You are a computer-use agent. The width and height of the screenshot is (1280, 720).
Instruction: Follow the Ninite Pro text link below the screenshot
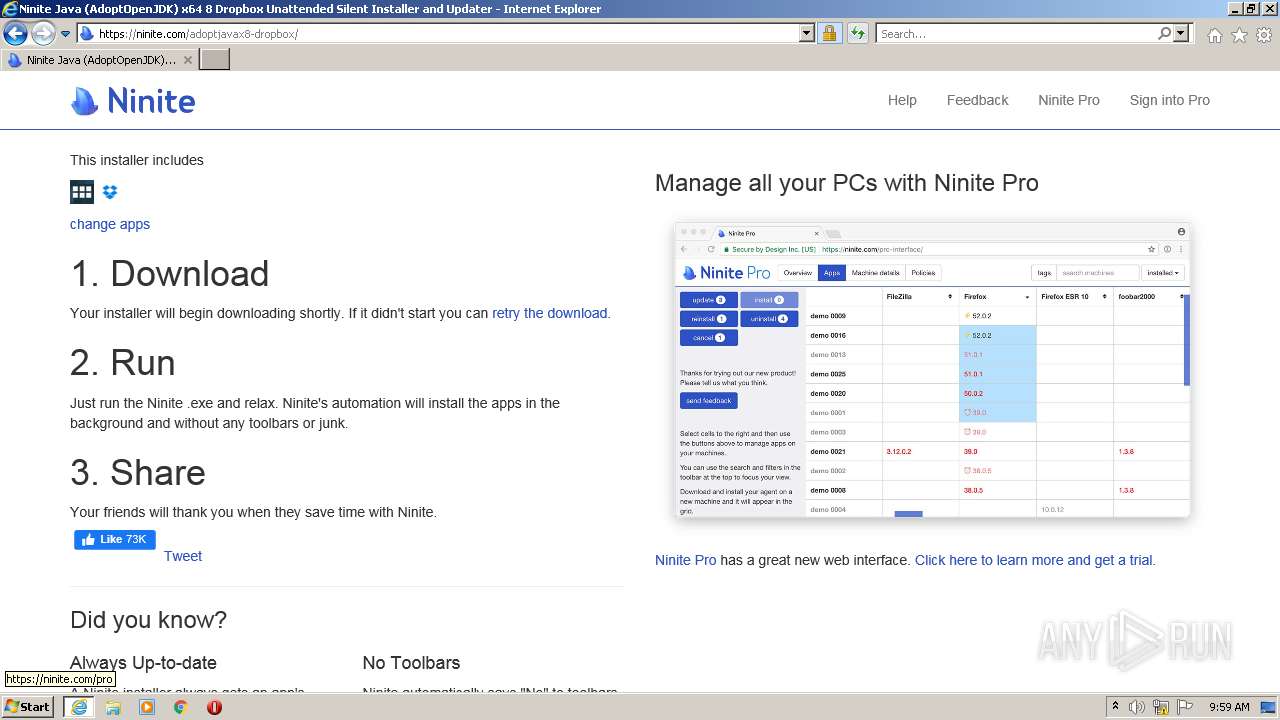pyautogui.click(x=686, y=560)
